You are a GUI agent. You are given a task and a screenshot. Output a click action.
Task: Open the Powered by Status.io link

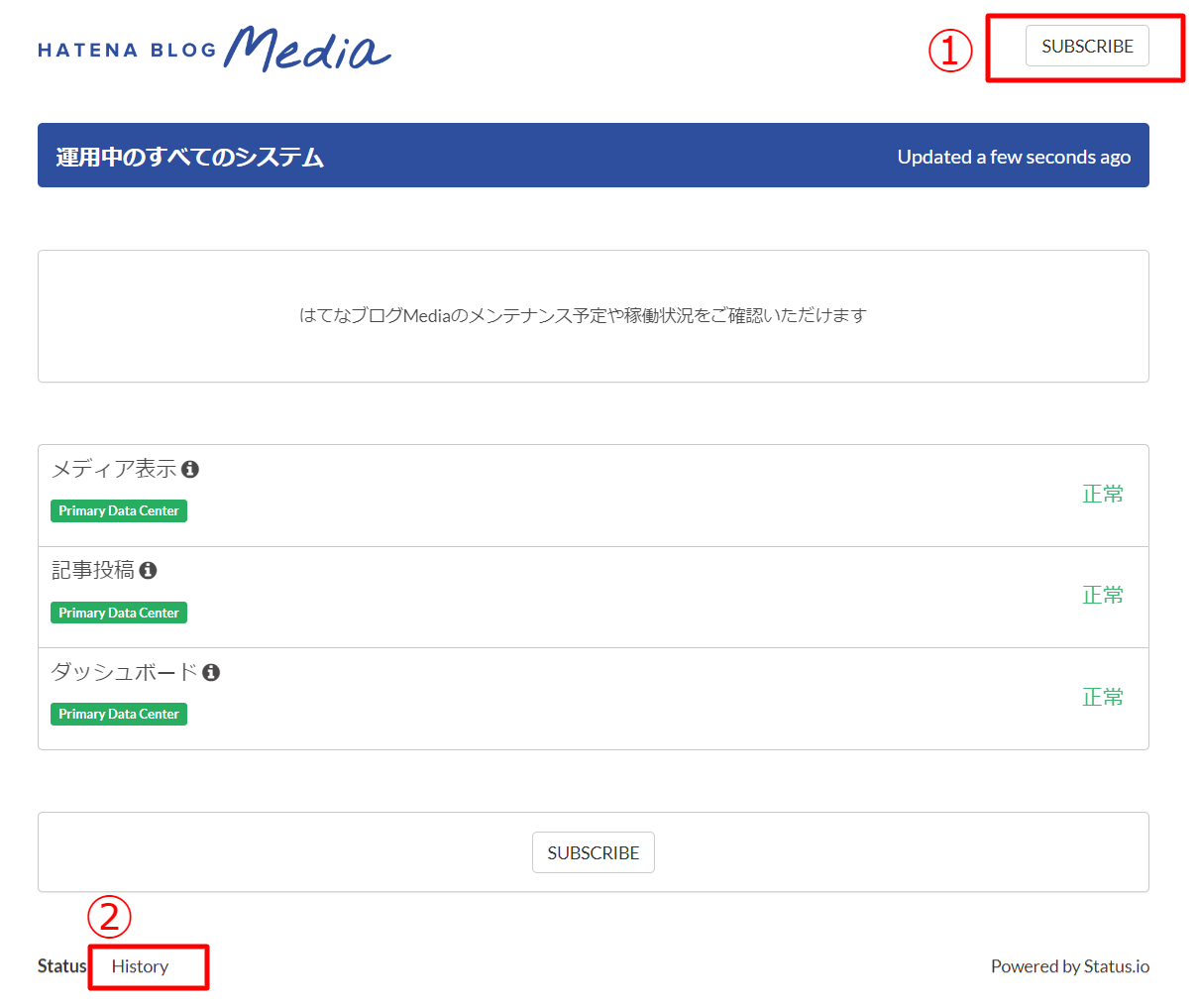pos(1069,966)
